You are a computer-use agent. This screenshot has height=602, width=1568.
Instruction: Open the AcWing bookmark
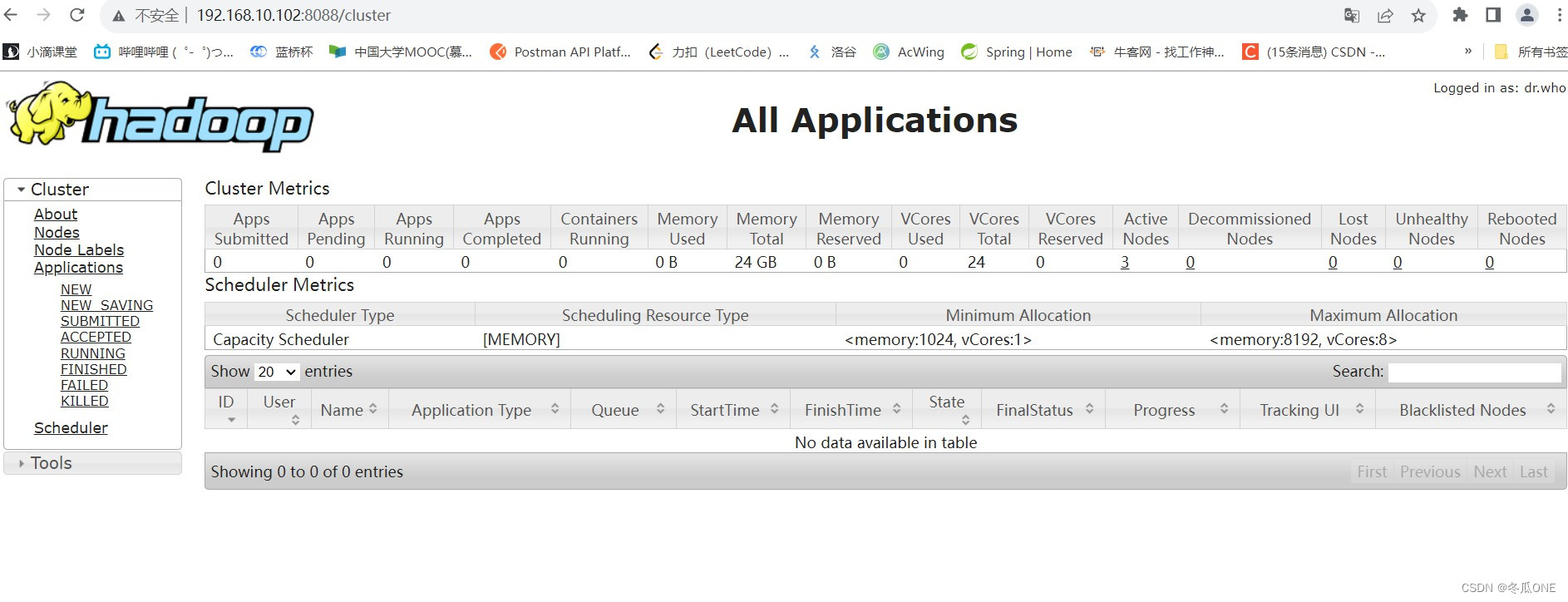pyautogui.click(x=909, y=52)
